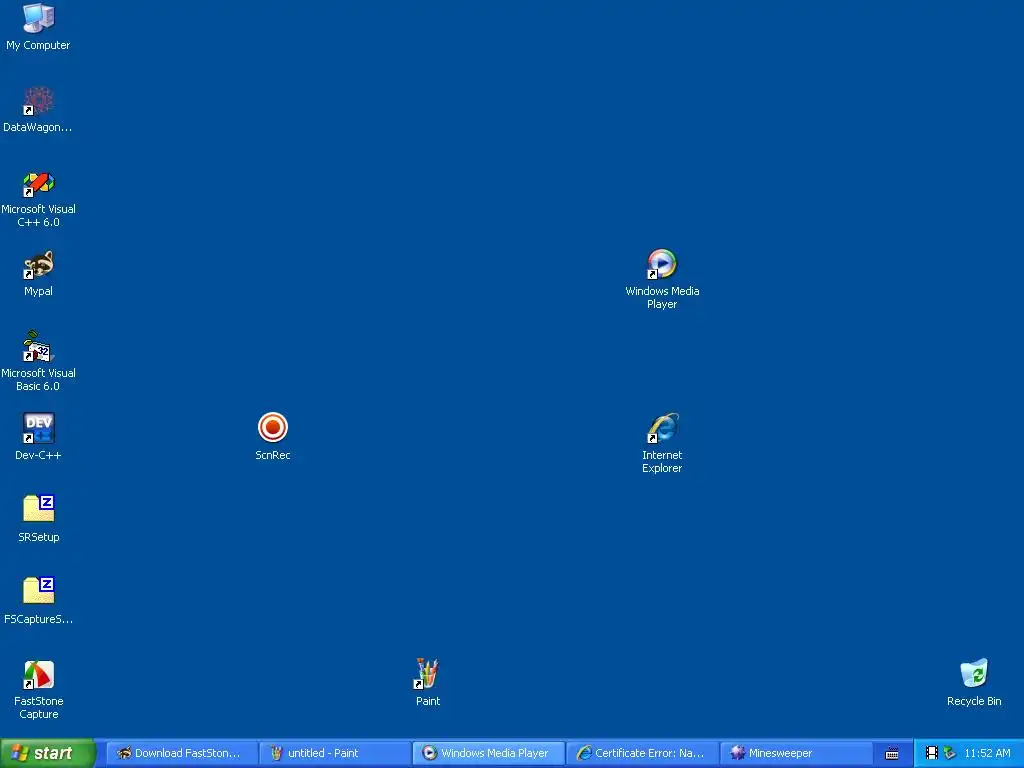Activate Windows Media Player taskbar button
This screenshot has height=768, width=1024.
(488, 753)
